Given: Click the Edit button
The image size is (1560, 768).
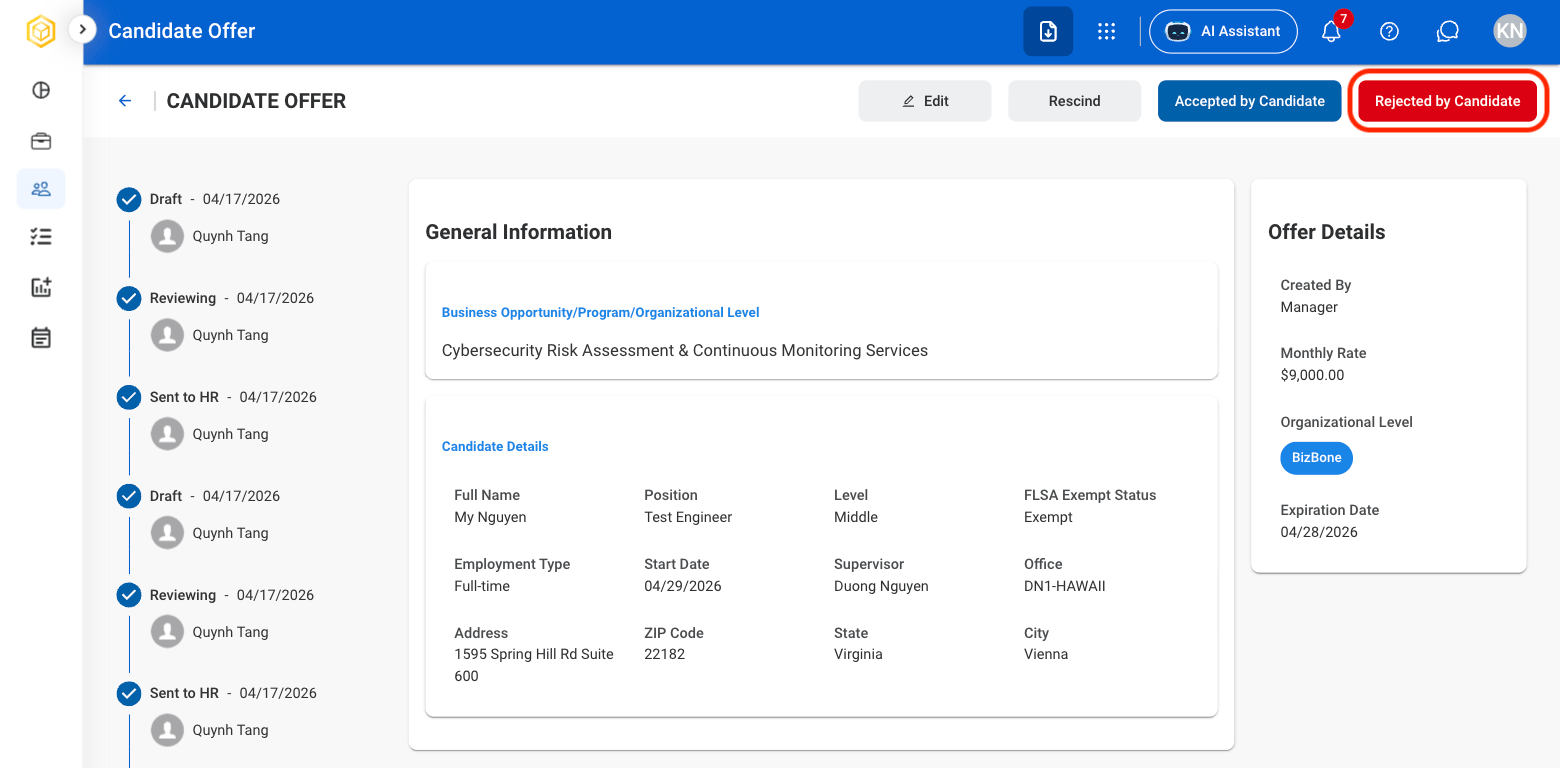Looking at the screenshot, I should pos(925,101).
